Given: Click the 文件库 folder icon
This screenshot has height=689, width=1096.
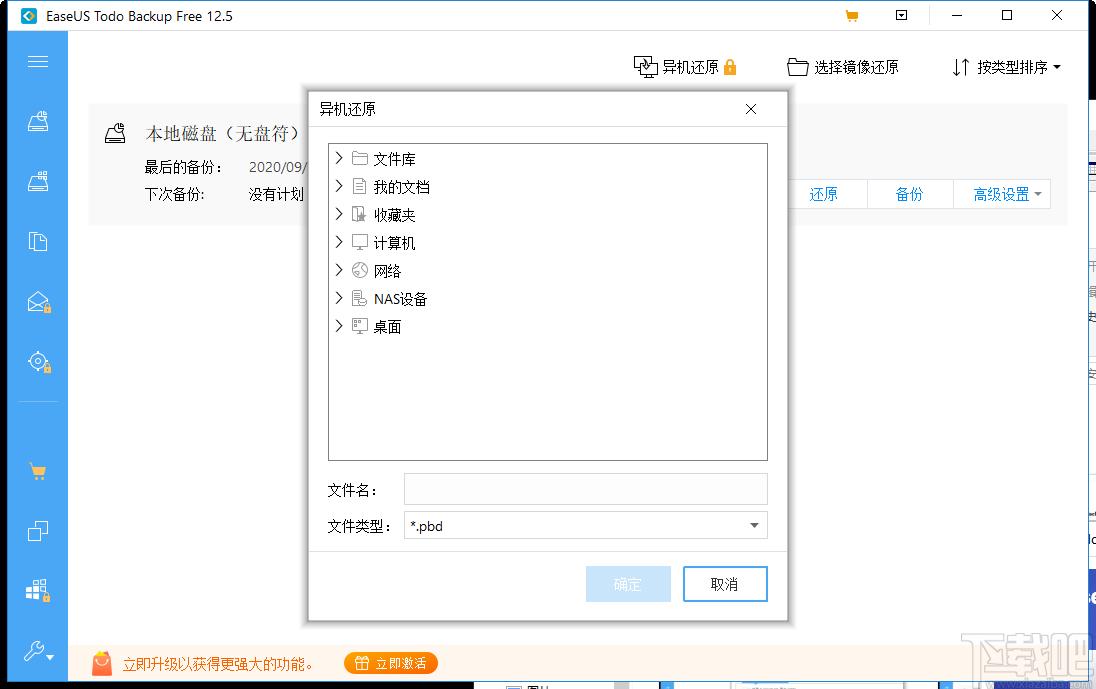Looking at the screenshot, I should (360, 159).
